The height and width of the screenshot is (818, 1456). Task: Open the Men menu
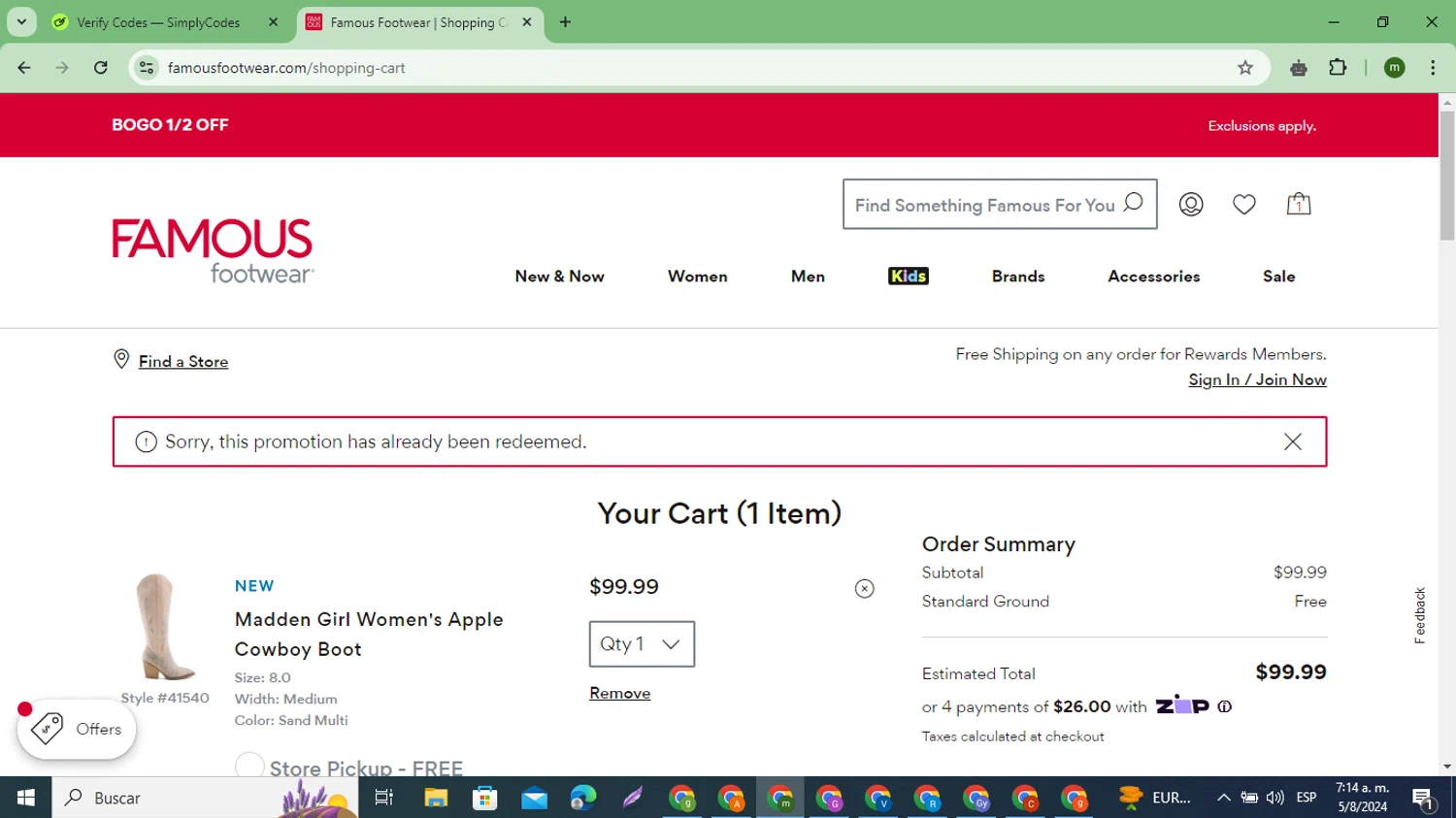(808, 277)
